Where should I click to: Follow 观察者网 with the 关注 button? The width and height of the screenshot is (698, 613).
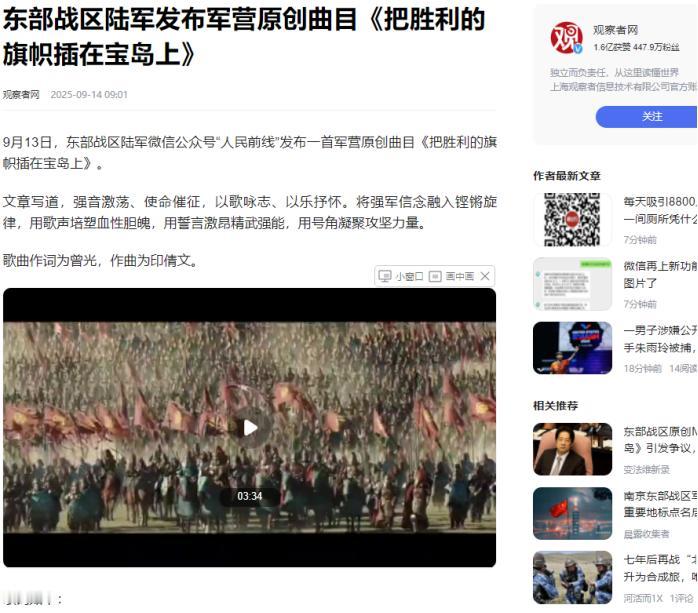point(646,117)
